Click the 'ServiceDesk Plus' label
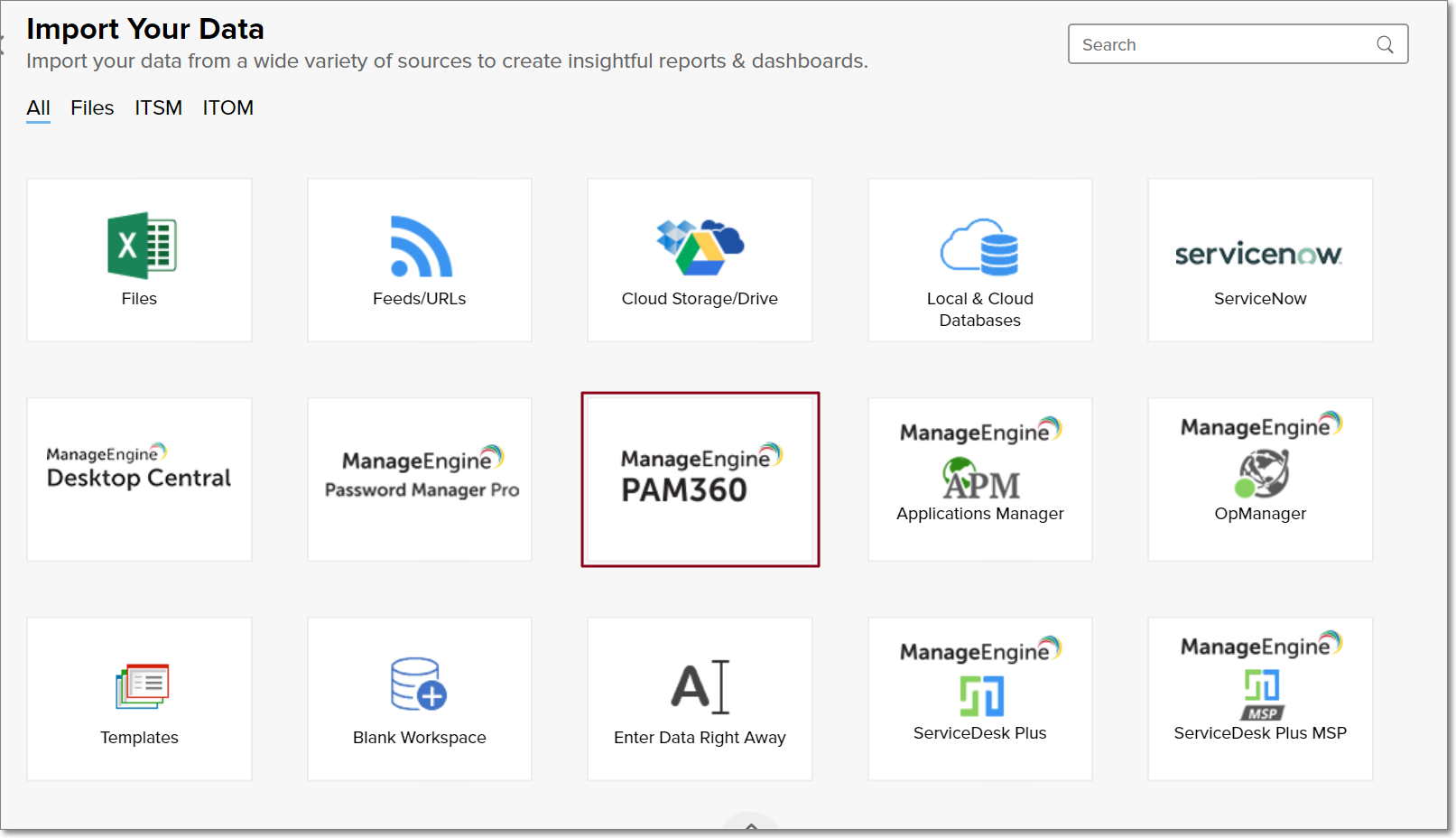The width and height of the screenshot is (1456, 838). point(980,733)
